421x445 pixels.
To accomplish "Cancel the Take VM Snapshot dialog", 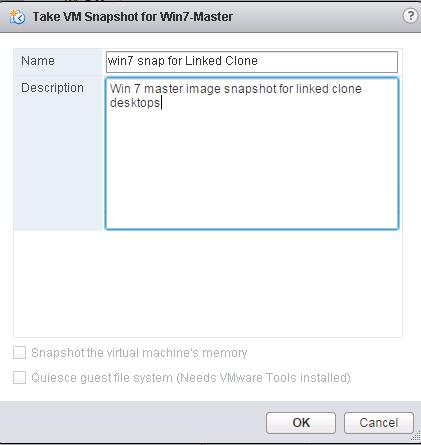I will pyautogui.click(x=379, y=423).
